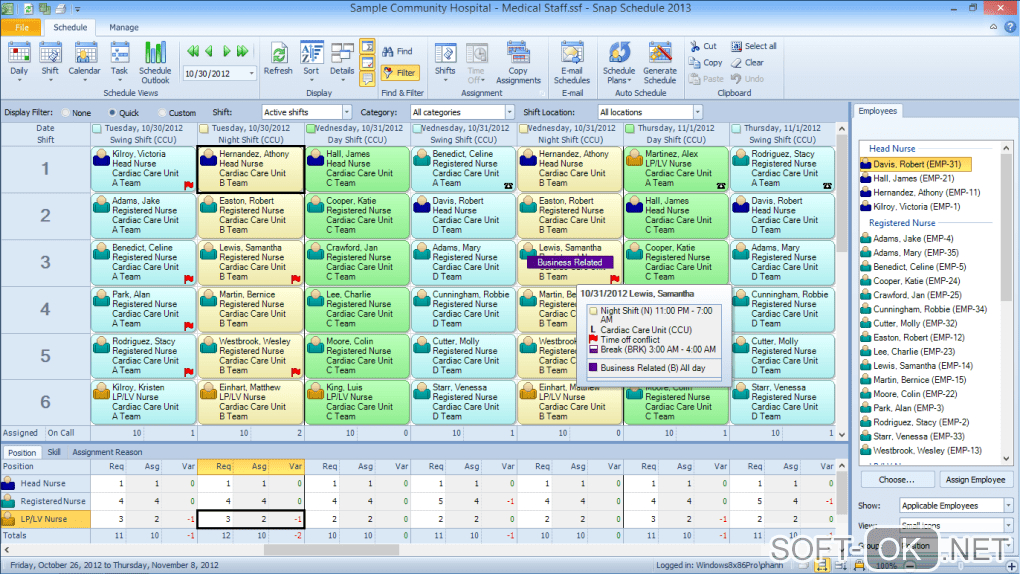Go to next day arrow
Screen dimensions: 1020x574
click(x=226, y=51)
